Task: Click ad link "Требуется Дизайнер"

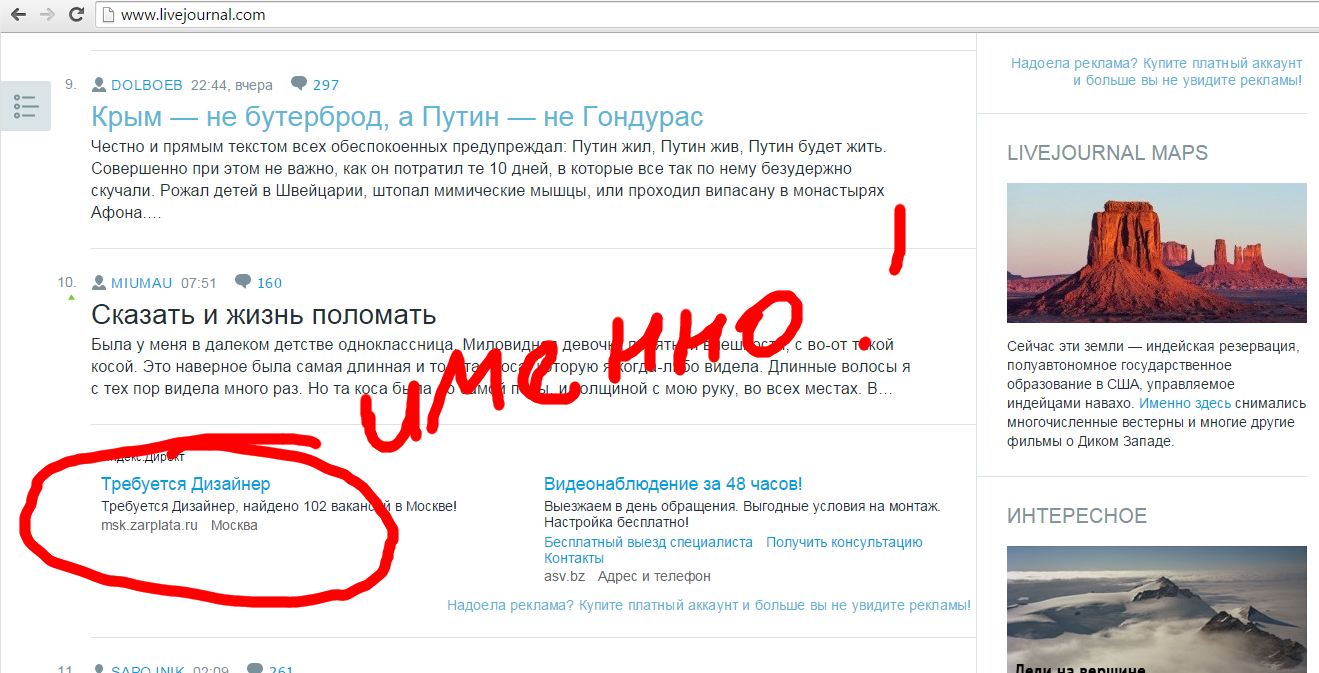Action: tap(185, 484)
